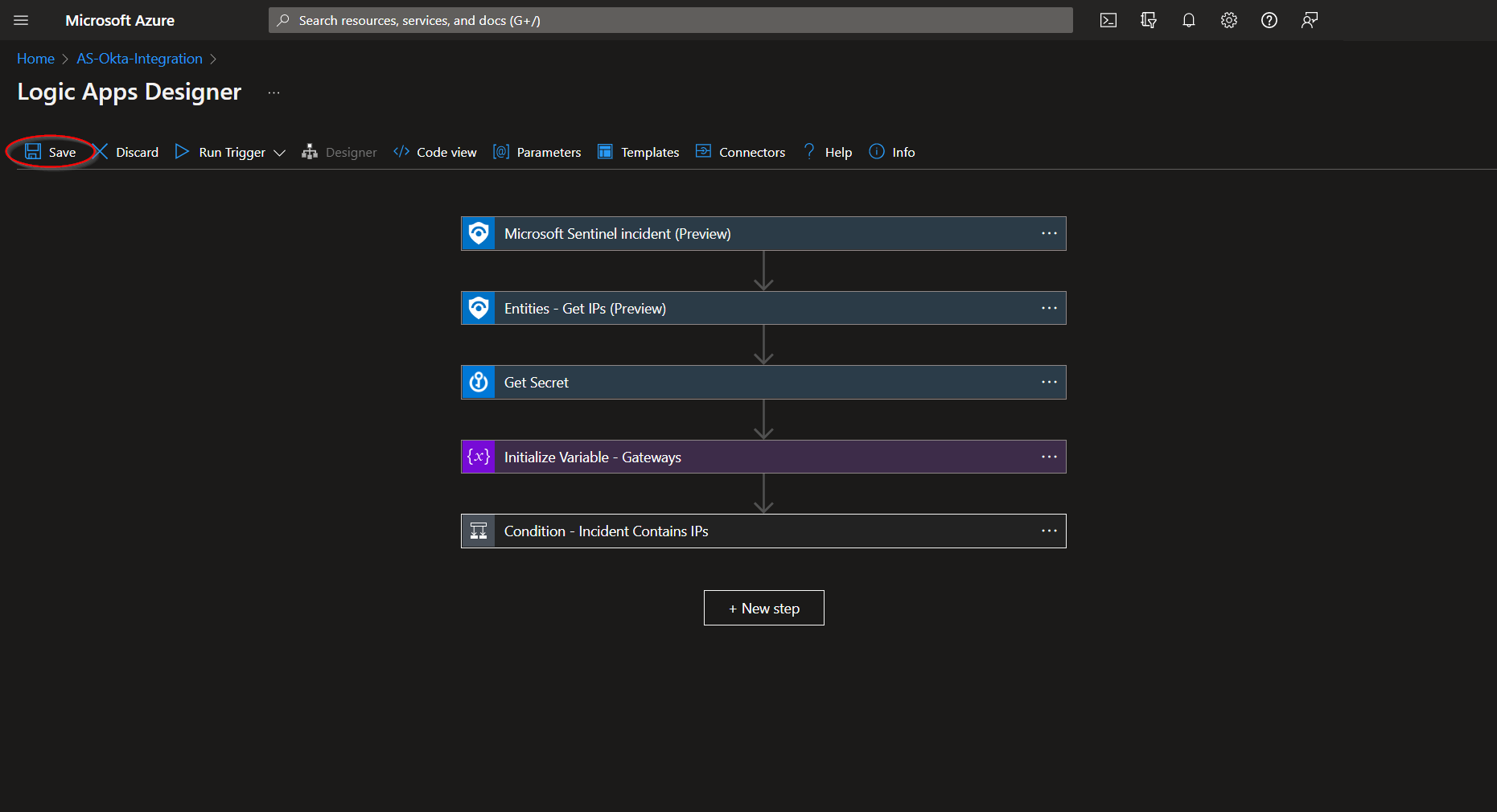This screenshot has height=812, width=1497.
Task: Open Cloud Shell from the top bar
Action: (1108, 20)
